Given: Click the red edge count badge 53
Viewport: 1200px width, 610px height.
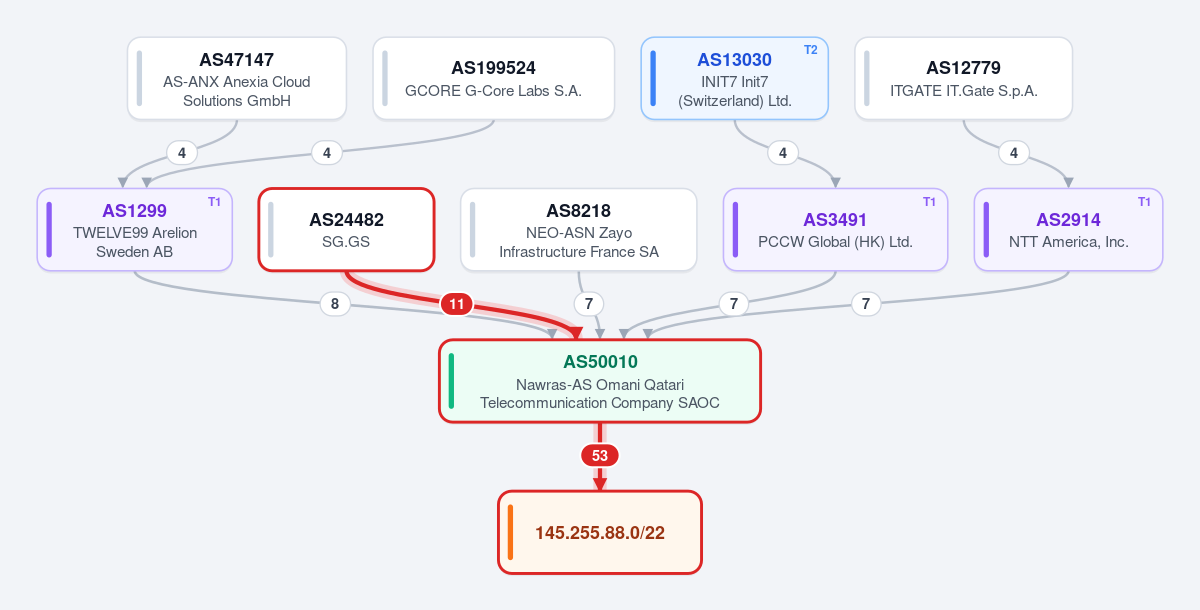Looking at the screenshot, I should click(600, 455).
